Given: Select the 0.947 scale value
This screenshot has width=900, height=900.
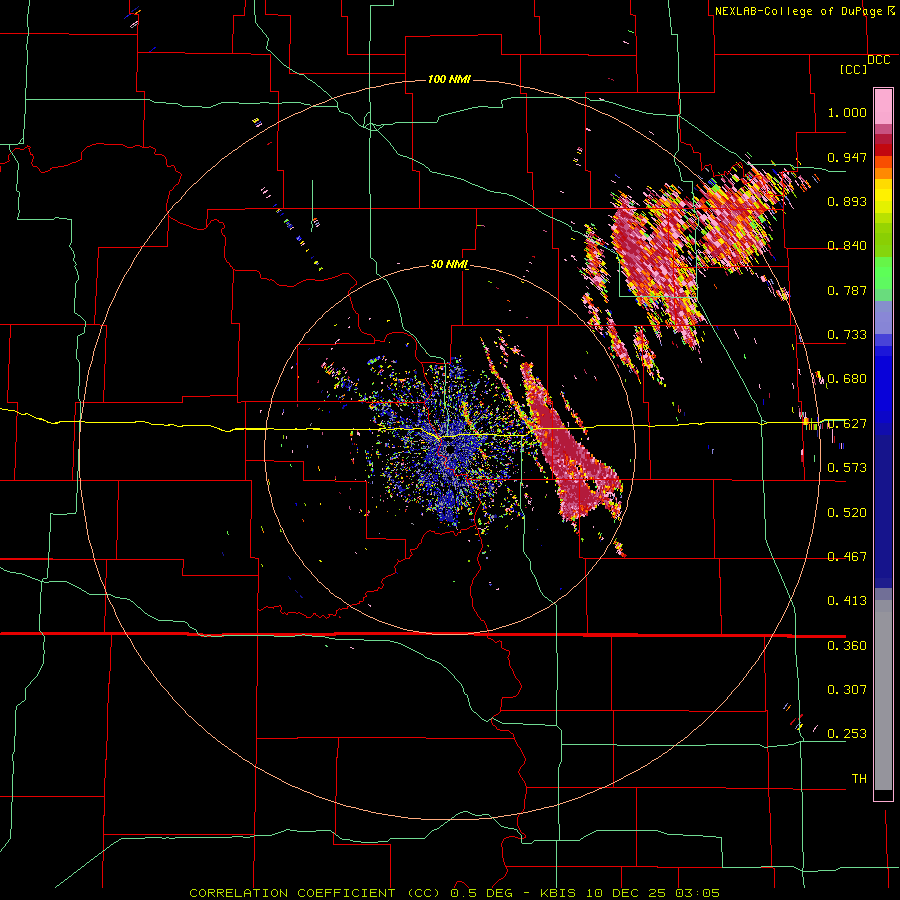Looking at the screenshot, I should pos(847,157).
